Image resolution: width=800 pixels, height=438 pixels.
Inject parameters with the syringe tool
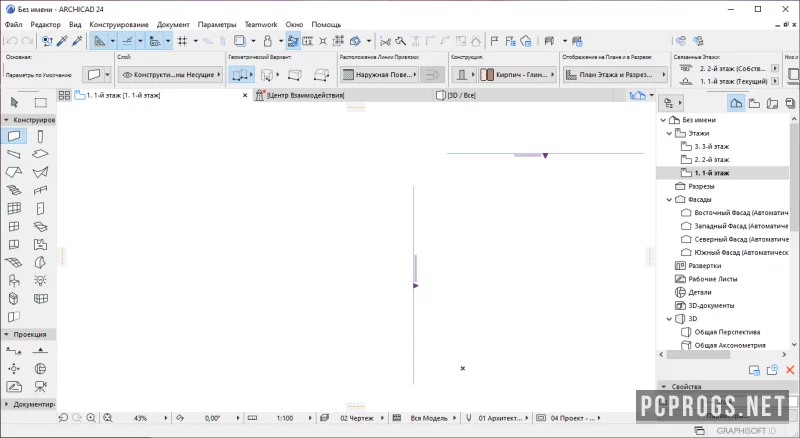78,41
